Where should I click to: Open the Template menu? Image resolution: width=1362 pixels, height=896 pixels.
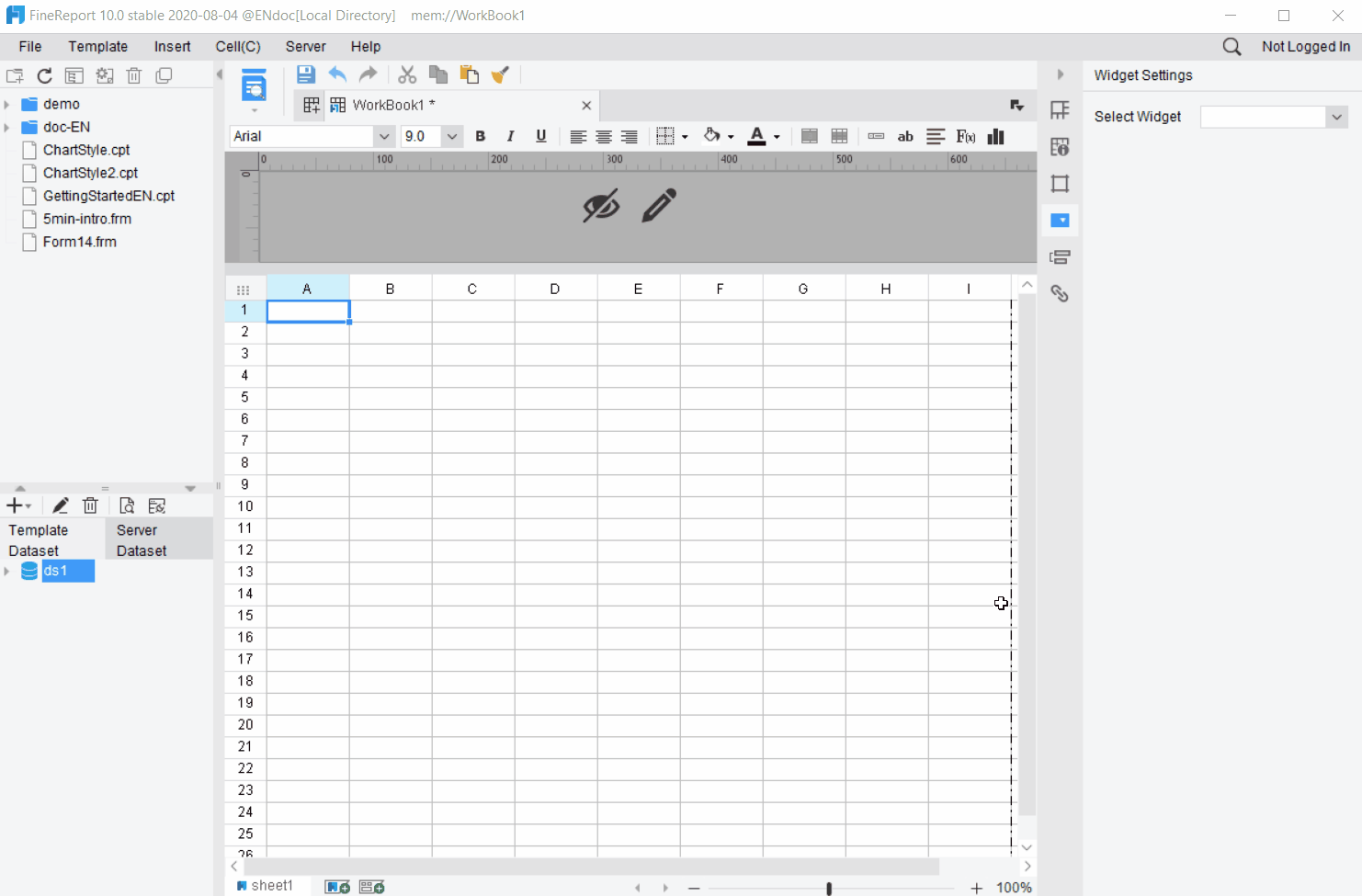[97, 46]
